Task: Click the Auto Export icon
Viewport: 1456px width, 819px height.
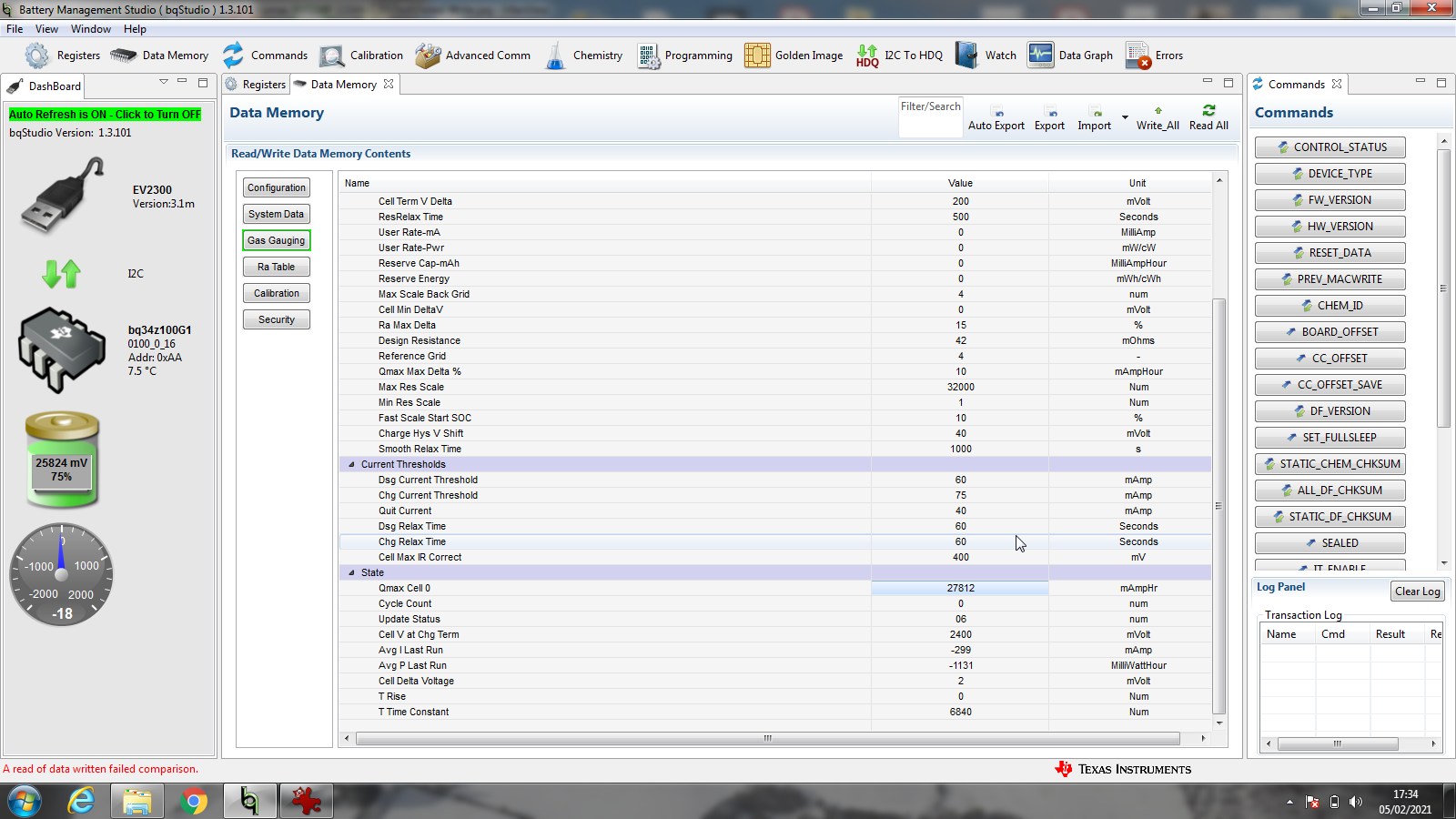Action: [996, 112]
